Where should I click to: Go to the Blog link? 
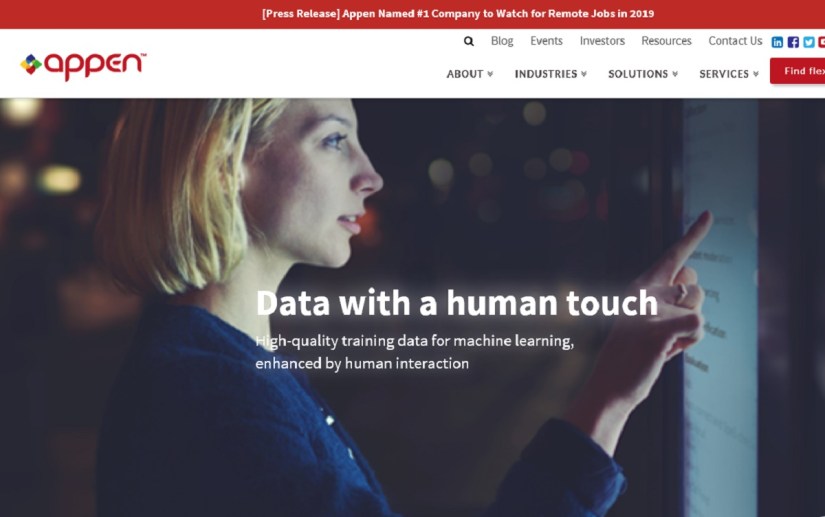click(x=502, y=41)
